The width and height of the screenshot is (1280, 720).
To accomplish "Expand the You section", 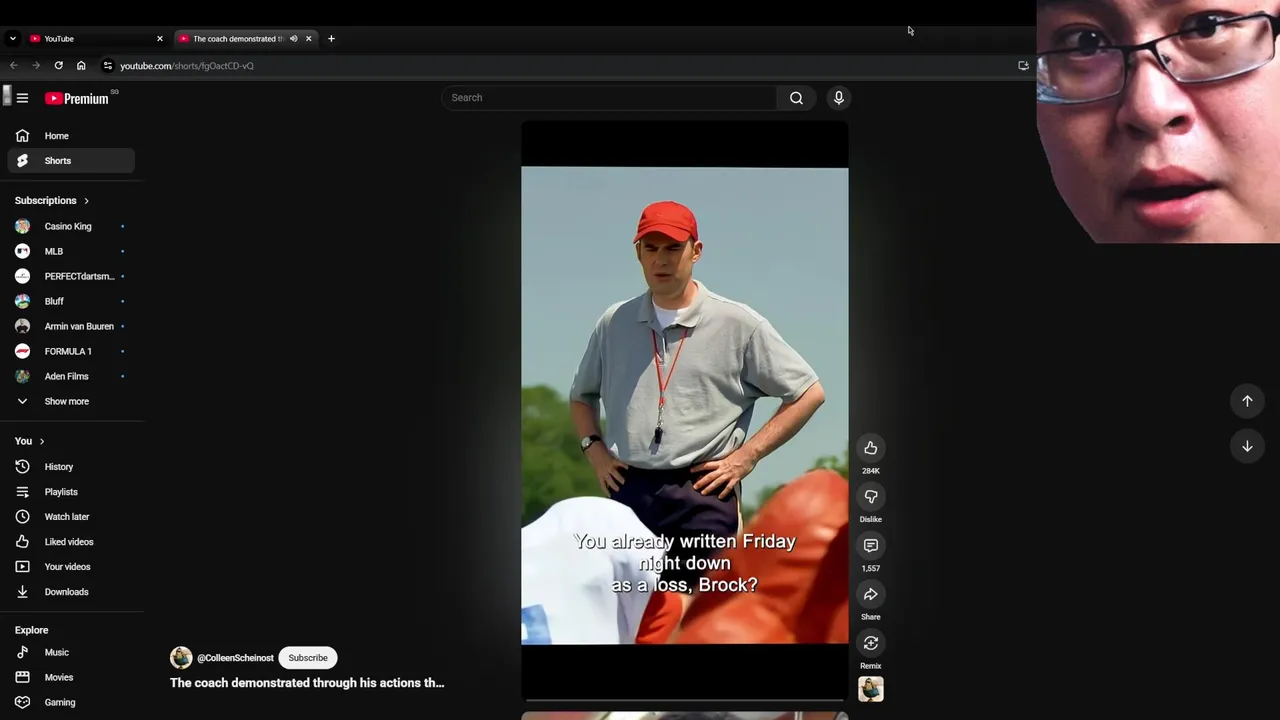I will coord(30,441).
